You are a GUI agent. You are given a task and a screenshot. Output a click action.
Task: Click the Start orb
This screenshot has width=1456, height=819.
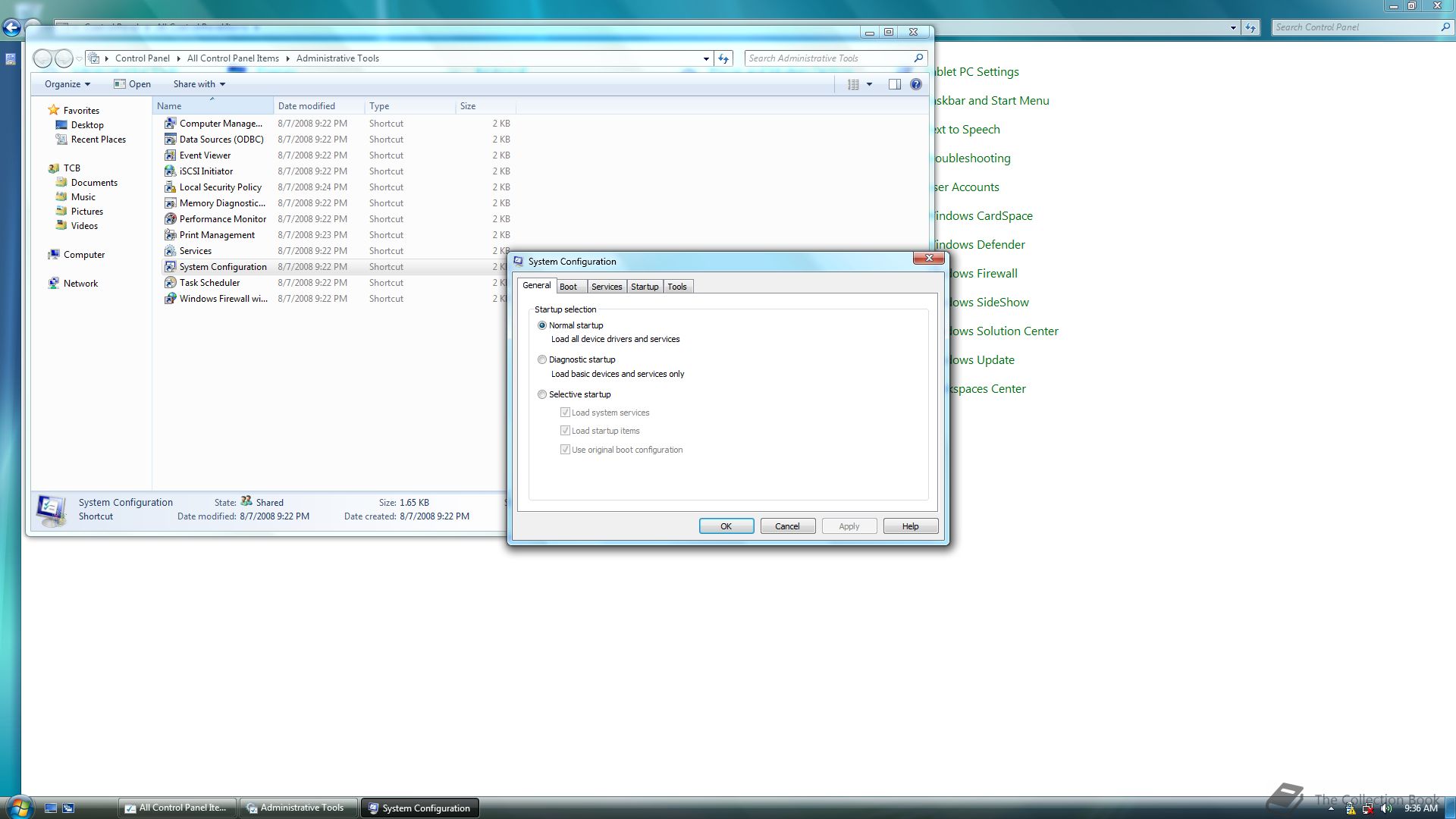tap(18, 807)
